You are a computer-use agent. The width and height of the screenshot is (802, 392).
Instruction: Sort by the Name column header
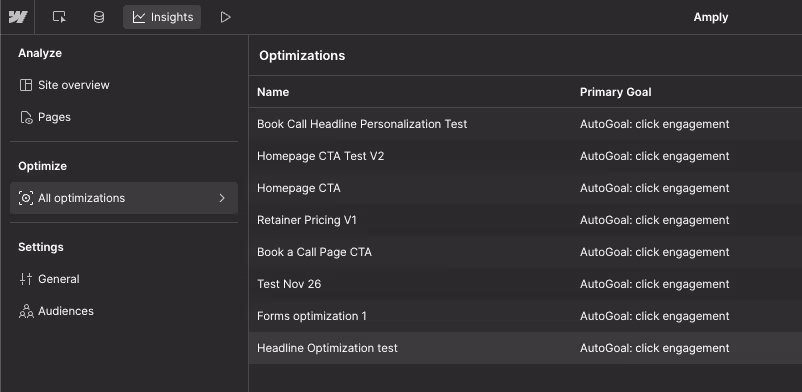273,92
